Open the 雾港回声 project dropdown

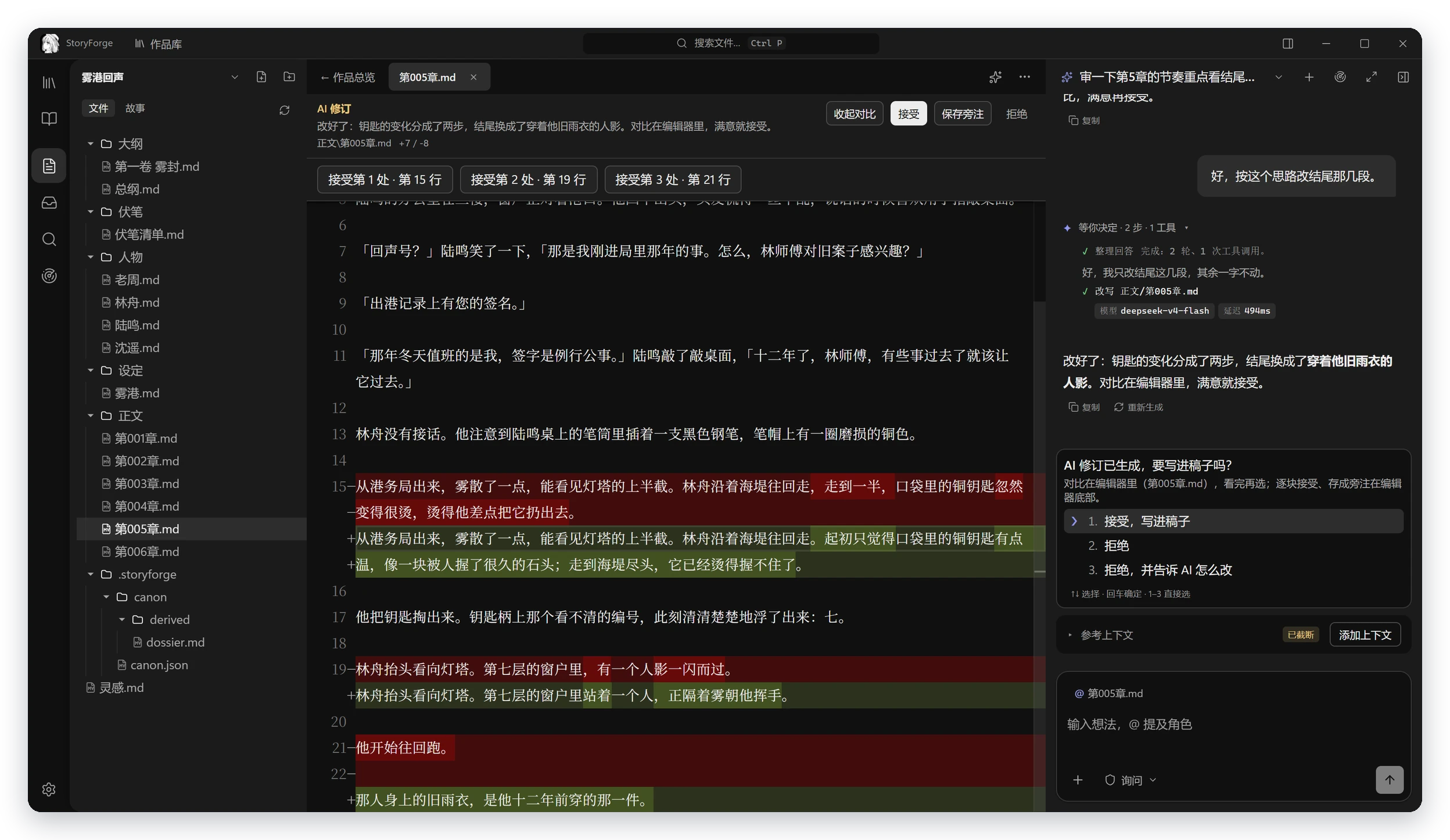point(235,77)
